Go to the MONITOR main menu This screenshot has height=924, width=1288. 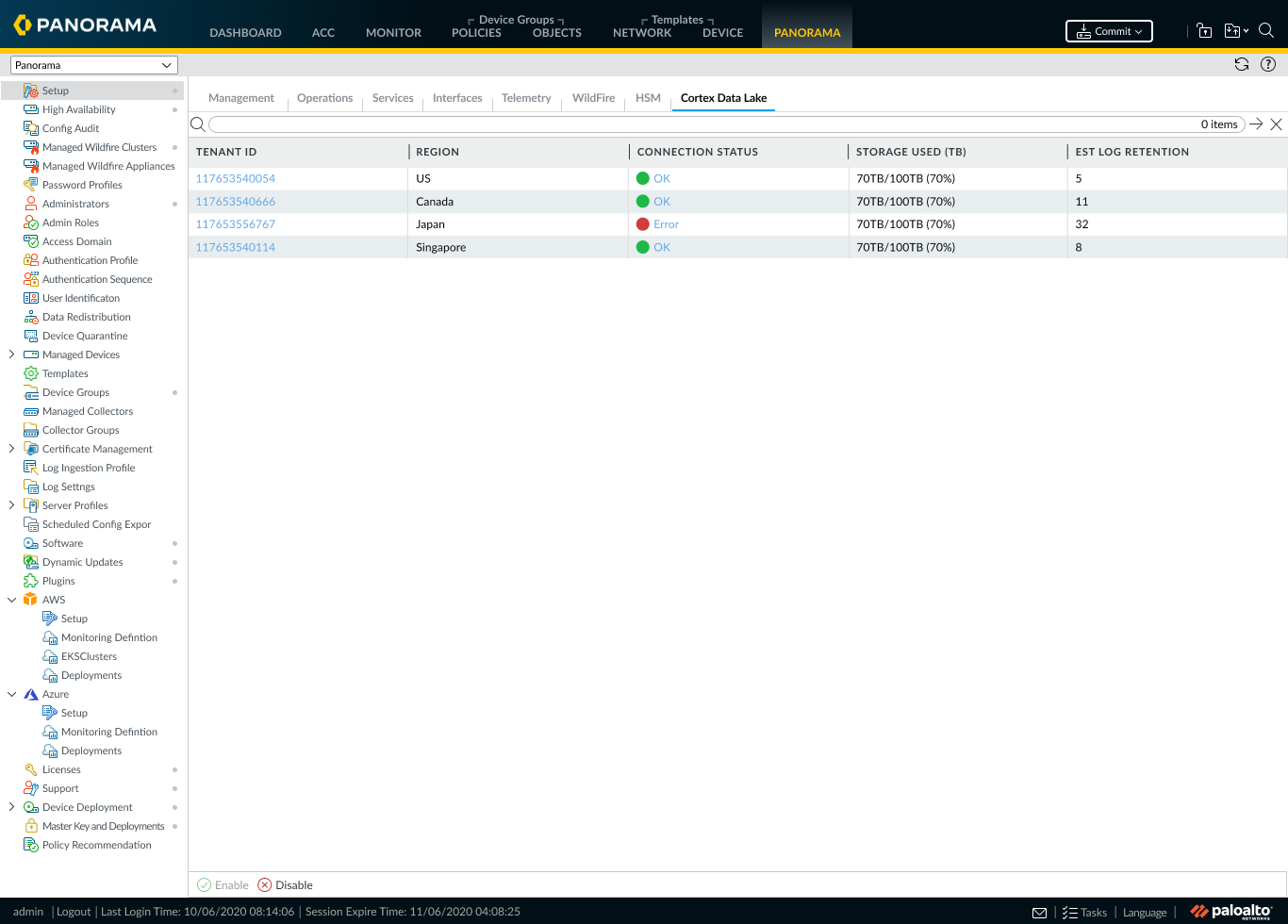(393, 32)
